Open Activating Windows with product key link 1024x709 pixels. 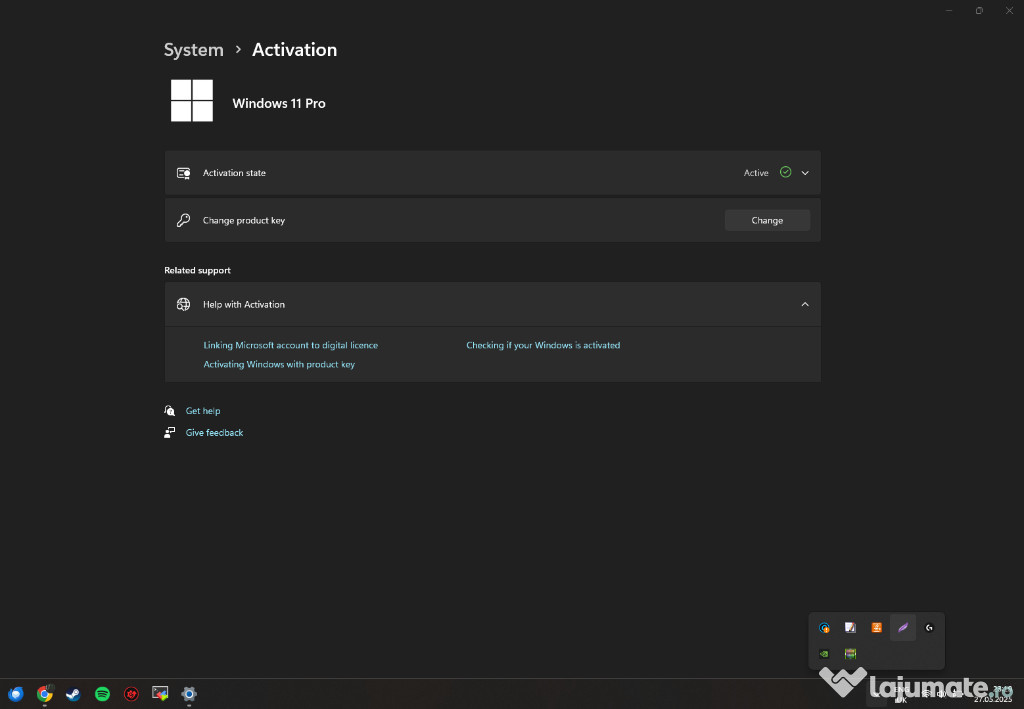[x=280, y=364]
